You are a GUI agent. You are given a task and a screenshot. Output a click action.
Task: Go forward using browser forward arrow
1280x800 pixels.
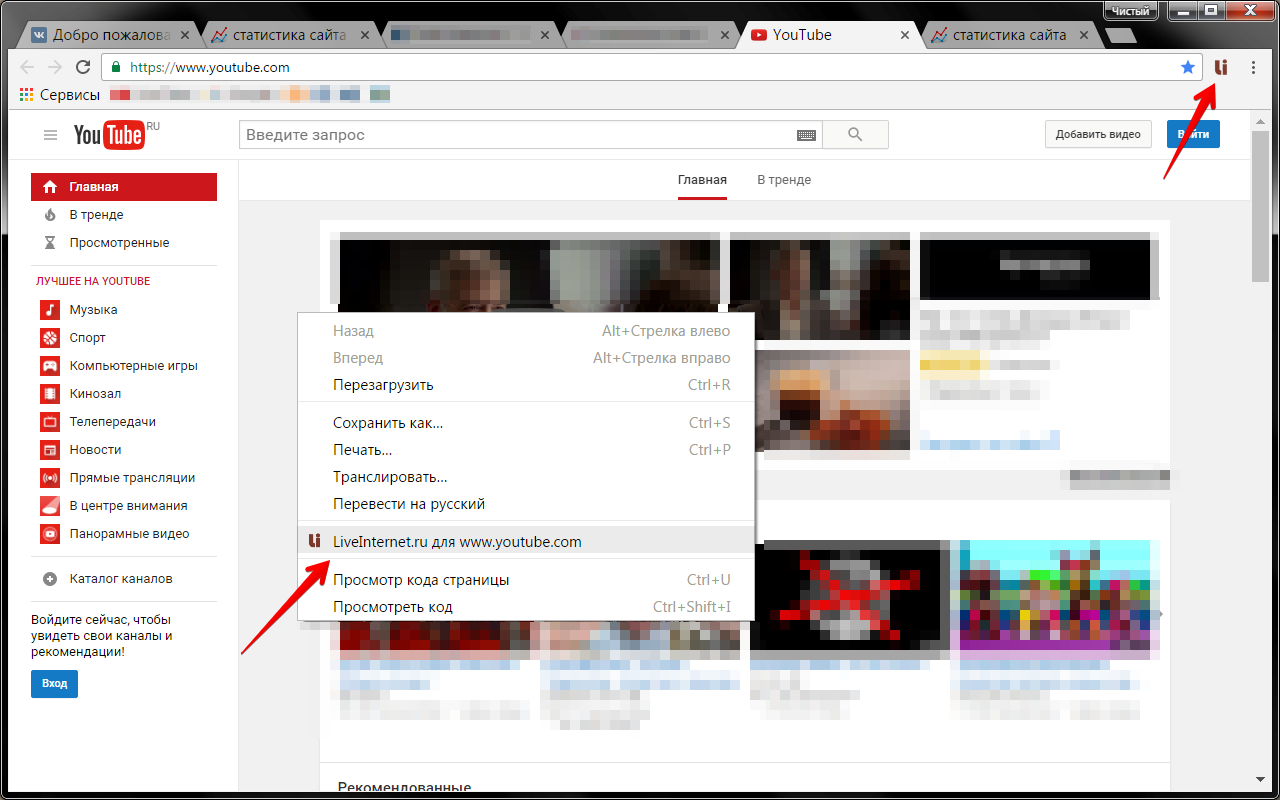pyautogui.click(x=55, y=67)
